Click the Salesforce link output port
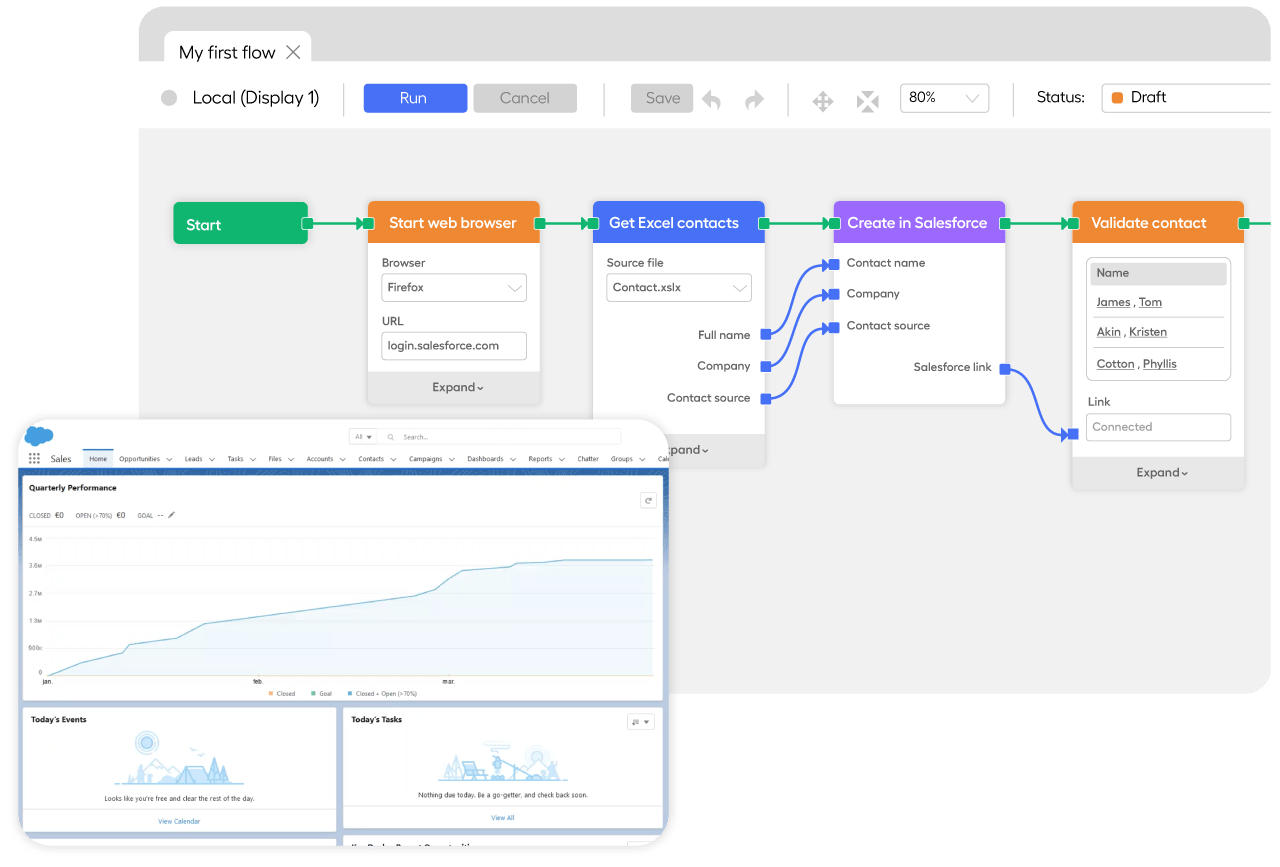 pyautogui.click(x=1005, y=368)
